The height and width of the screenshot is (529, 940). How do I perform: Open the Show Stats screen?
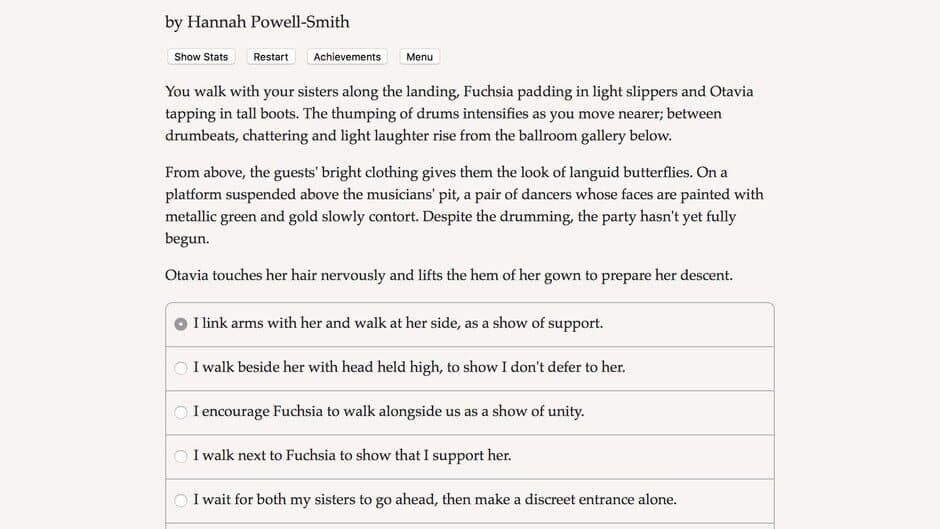point(201,57)
